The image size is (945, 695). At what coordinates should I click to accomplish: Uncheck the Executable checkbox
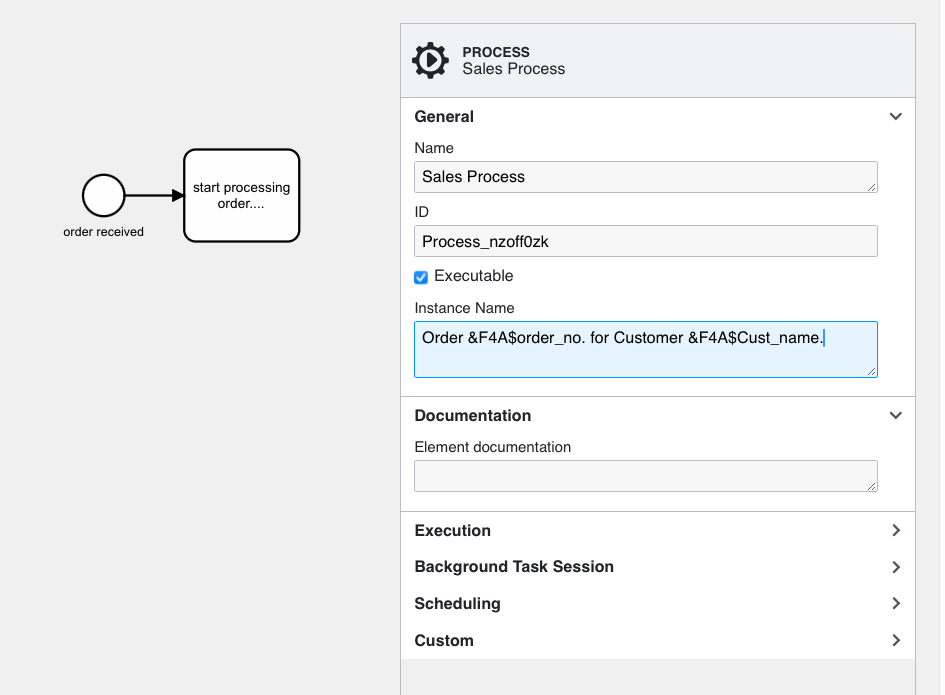click(421, 277)
